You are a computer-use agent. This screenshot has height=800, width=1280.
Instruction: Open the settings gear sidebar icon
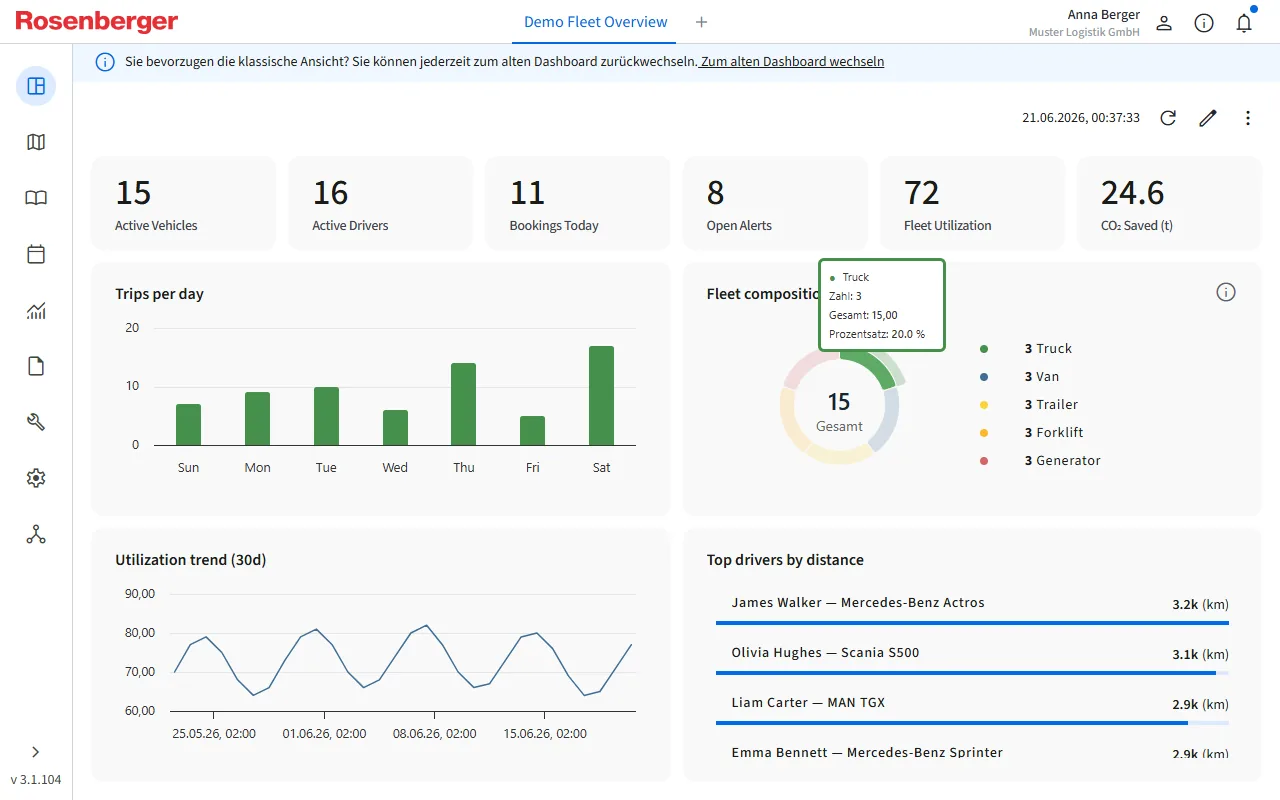pyautogui.click(x=36, y=478)
